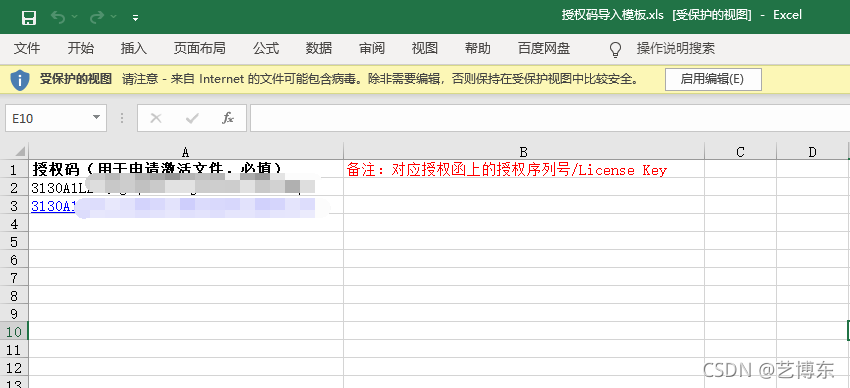Select column A header

[186, 152]
